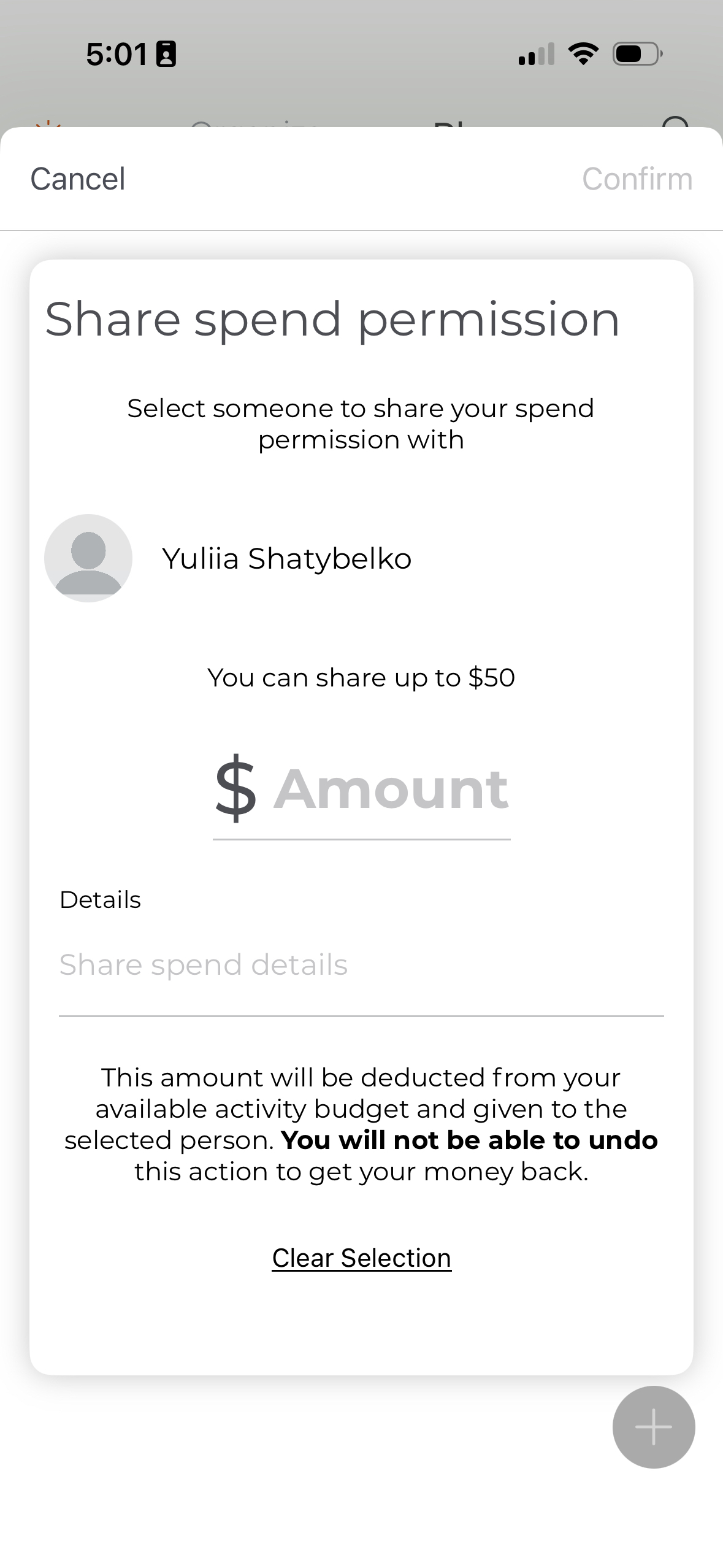Screen dimensions: 723x1568
Task: Tap the Share spend permission heading
Action: point(332,320)
